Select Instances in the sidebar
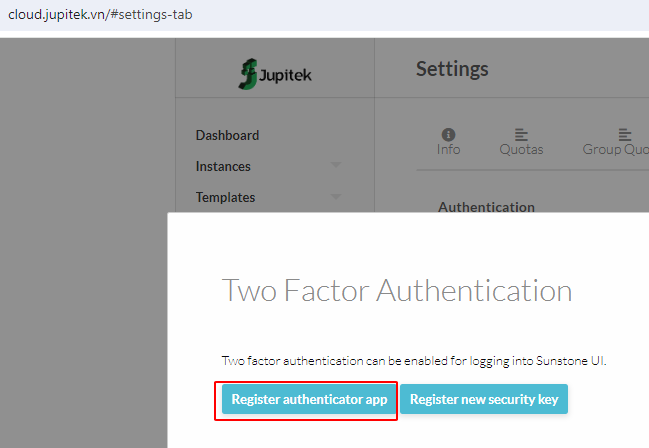The image size is (649, 448). tap(223, 166)
